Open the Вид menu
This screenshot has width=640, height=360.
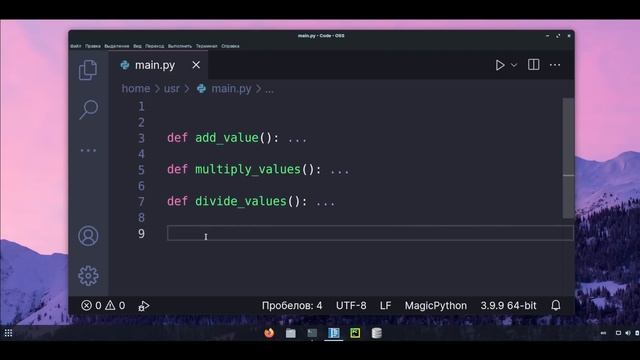137,46
